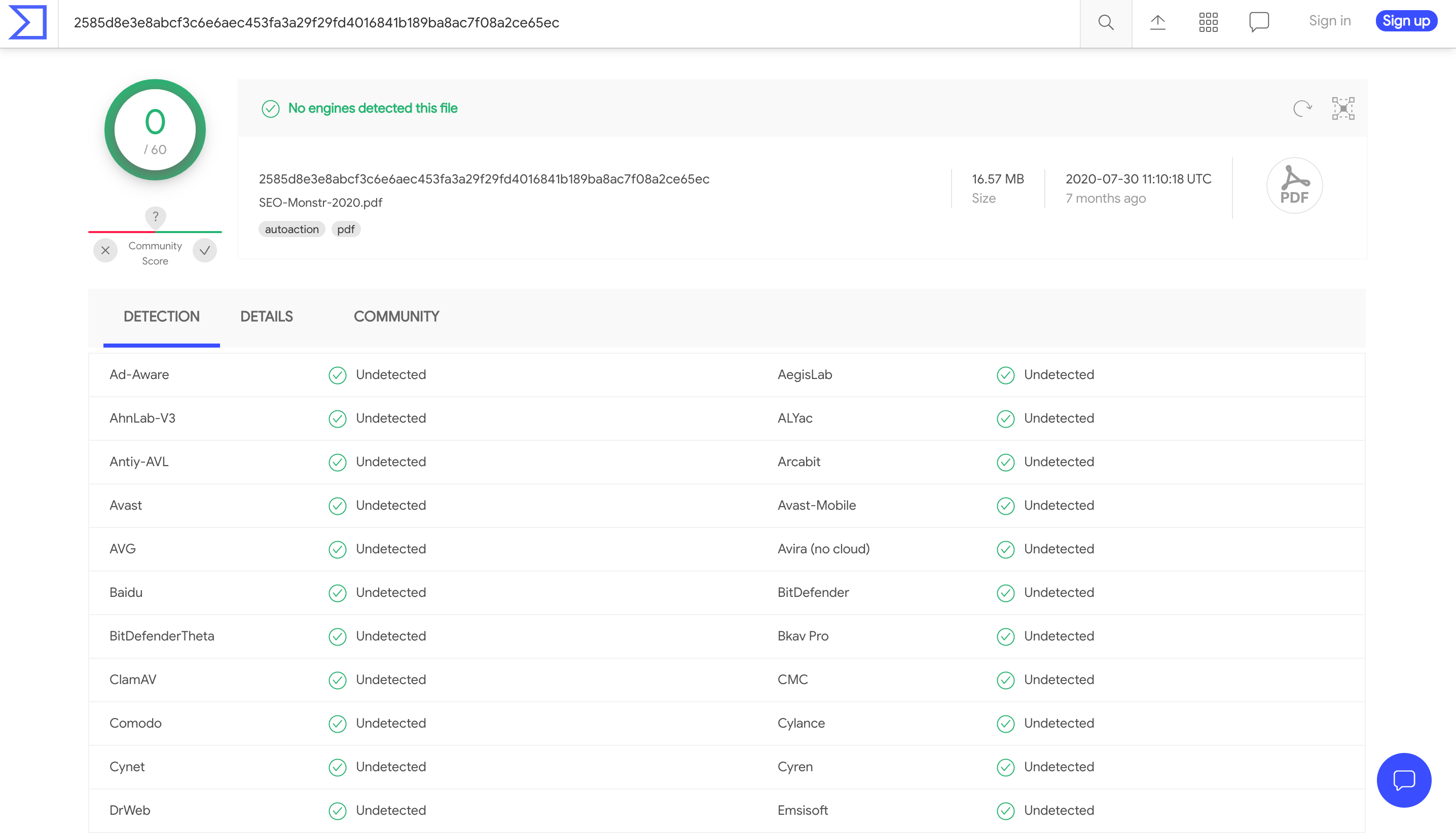Click the pdf tag chip
The width and height of the screenshot is (1456, 833).
pos(346,230)
